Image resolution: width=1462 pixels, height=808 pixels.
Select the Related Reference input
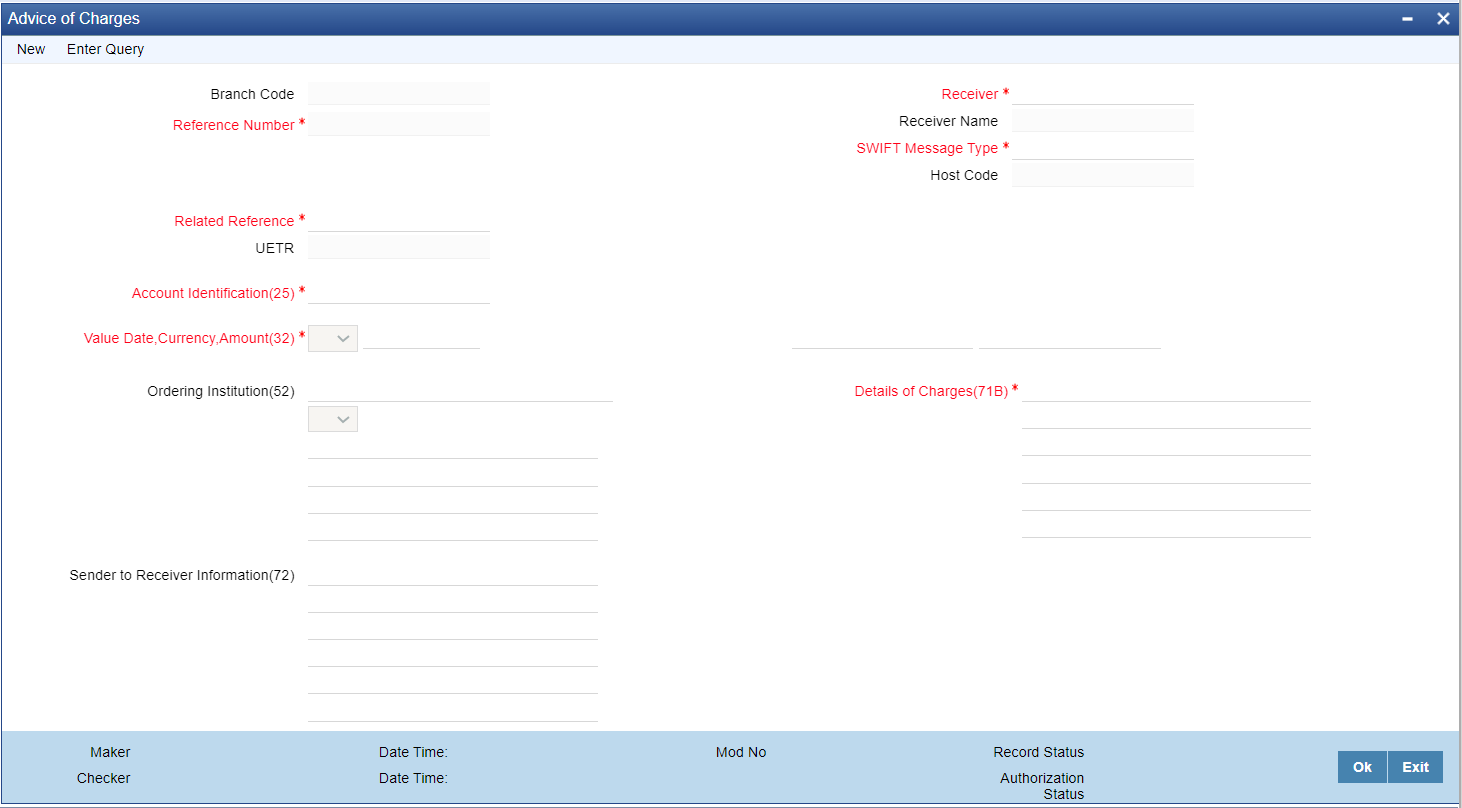point(399,220)
